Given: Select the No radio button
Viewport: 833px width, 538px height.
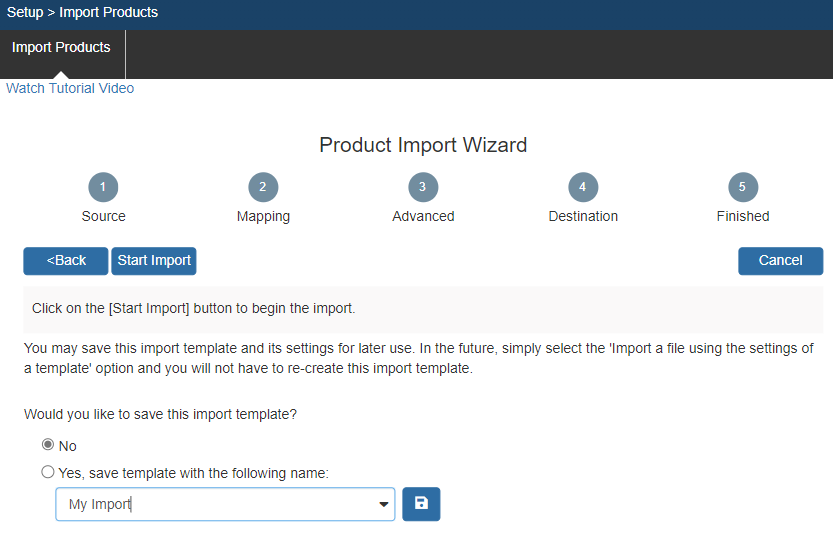Looking at the screenshot, I should pyautogui.click(x=48, y=445).
